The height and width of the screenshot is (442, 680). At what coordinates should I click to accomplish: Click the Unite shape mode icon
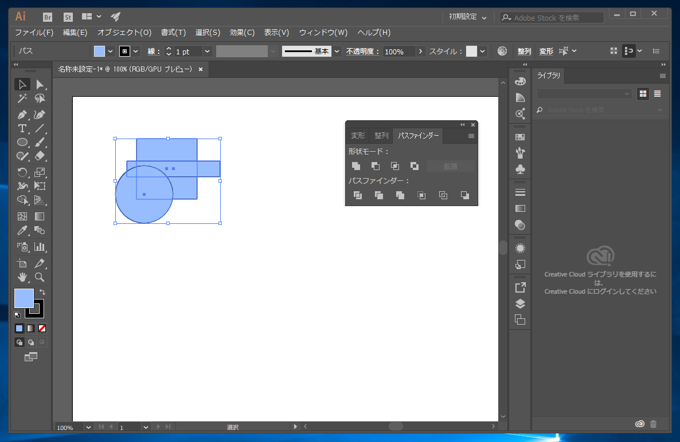pyautogui.click(x=356, y=166)
